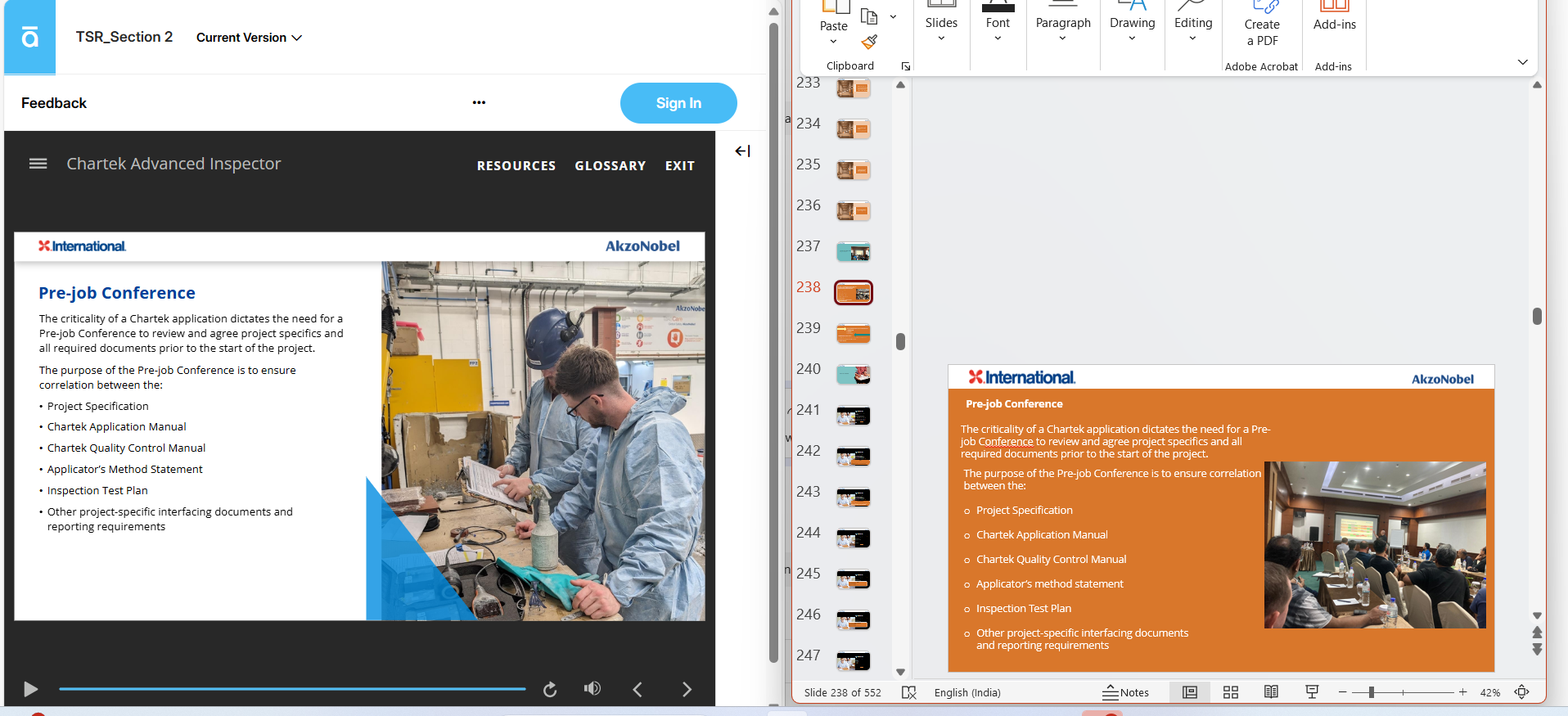Open the Clipboard dialog launcher
Image resolution: width=1568 pixels, height=716 pixels.
(906, 66)
